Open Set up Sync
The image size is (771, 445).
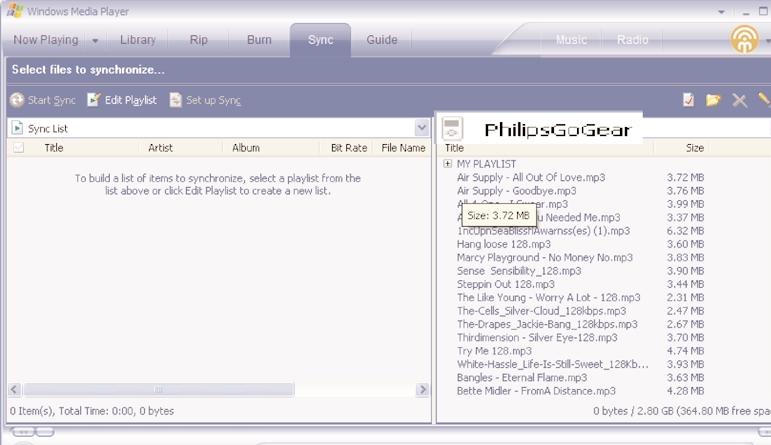click(205, 100)
